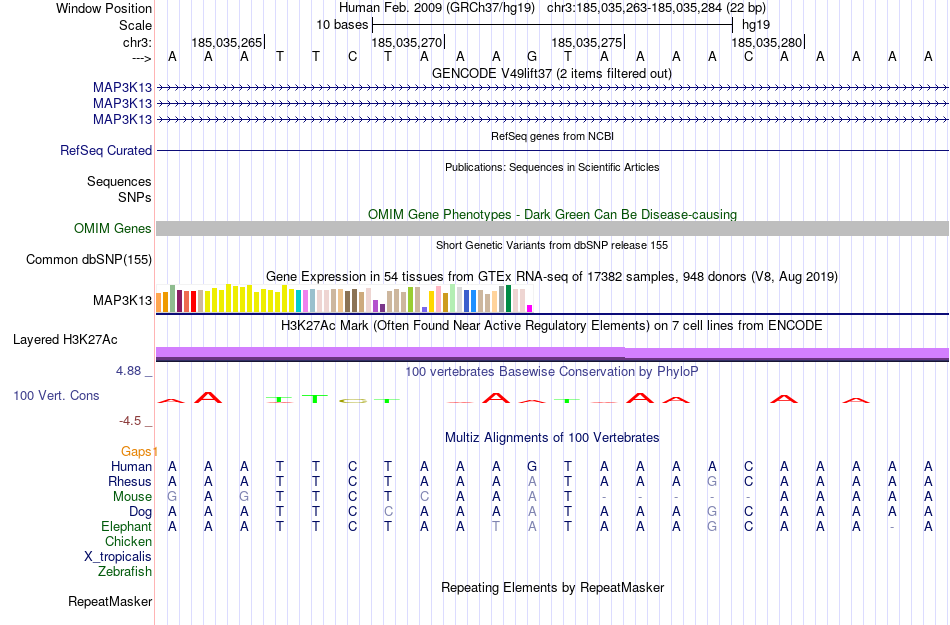The image size is (950, 625).
Task: Click the ---> sequence direction arrow
Action: click(141, 58)
